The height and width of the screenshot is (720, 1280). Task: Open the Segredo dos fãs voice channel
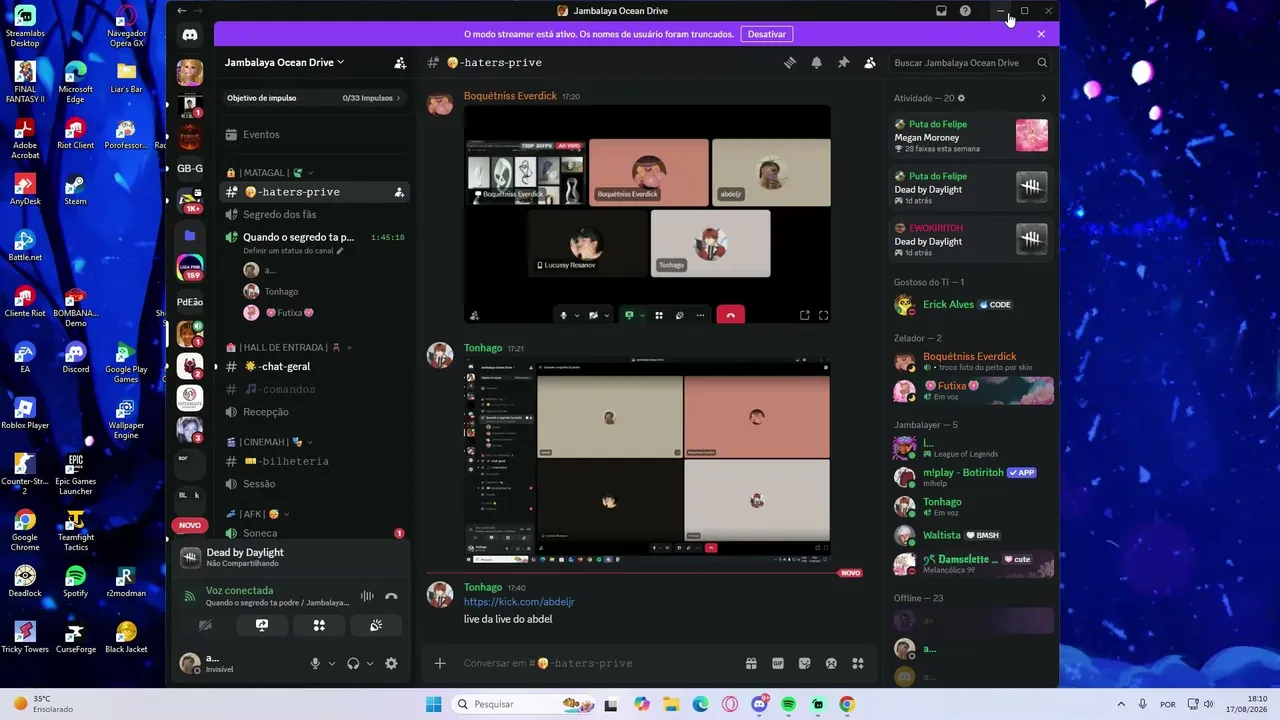314,215
